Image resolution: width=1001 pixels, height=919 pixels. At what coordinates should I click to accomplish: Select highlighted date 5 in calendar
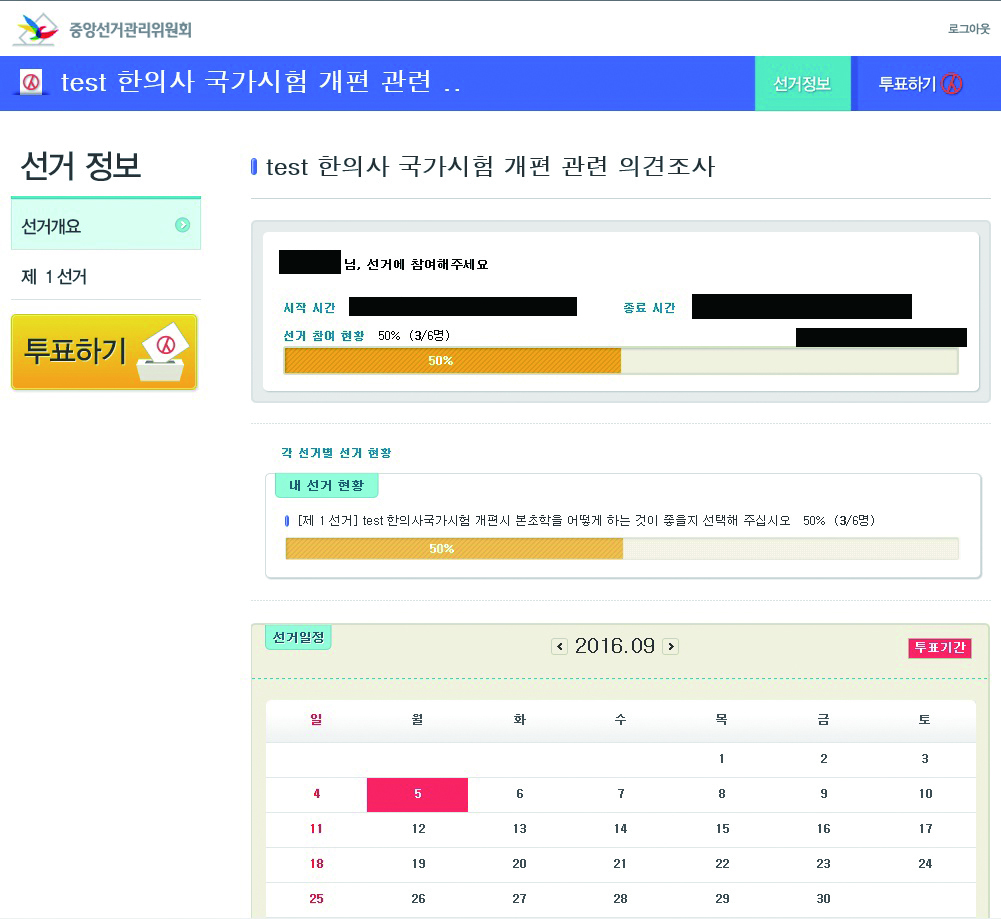(x=417, y=794)
